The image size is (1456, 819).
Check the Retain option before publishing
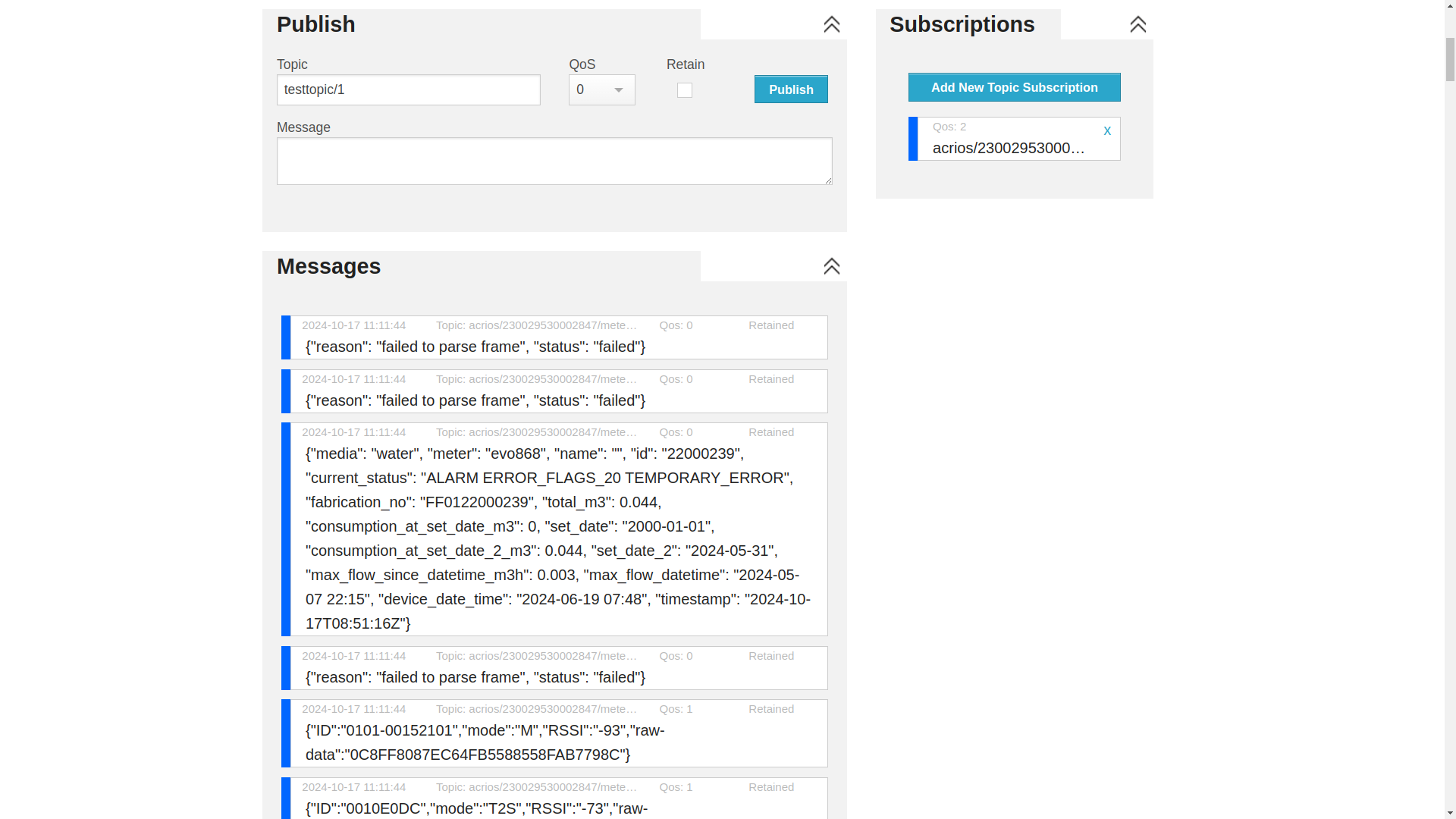point(684,90)
